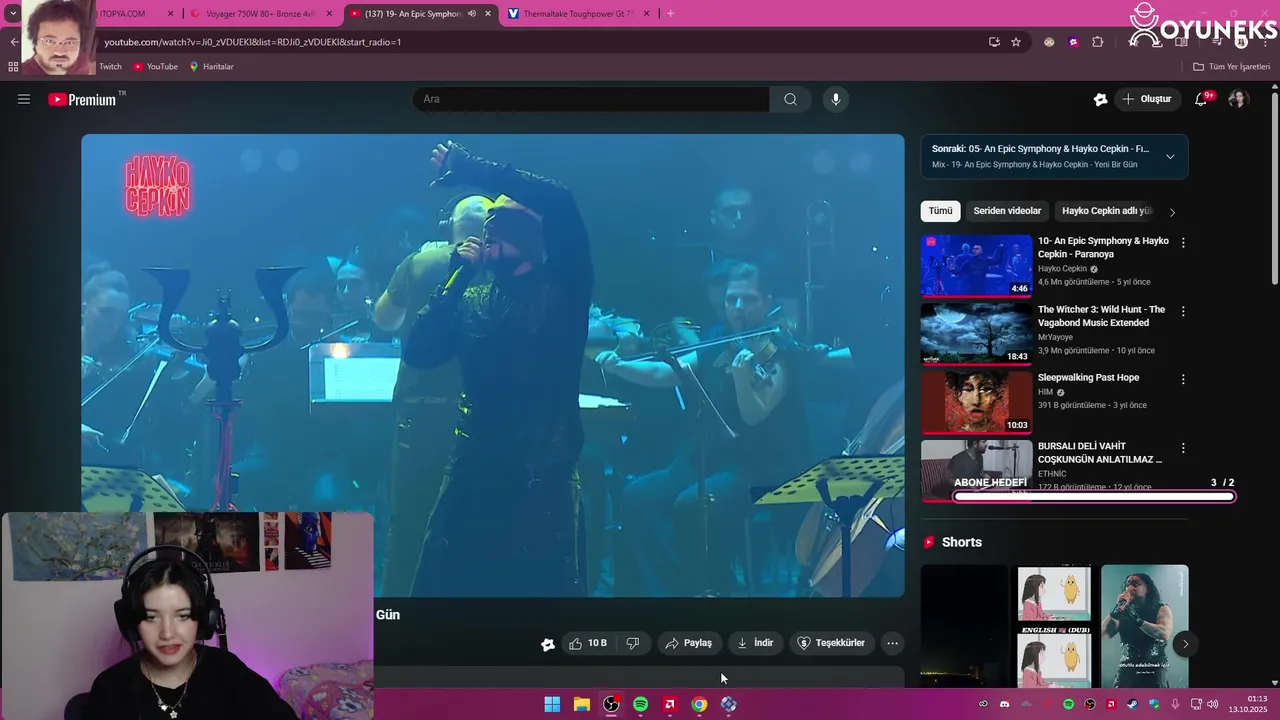
Task: Open the account avatar menu
Action: point(1238,99)
